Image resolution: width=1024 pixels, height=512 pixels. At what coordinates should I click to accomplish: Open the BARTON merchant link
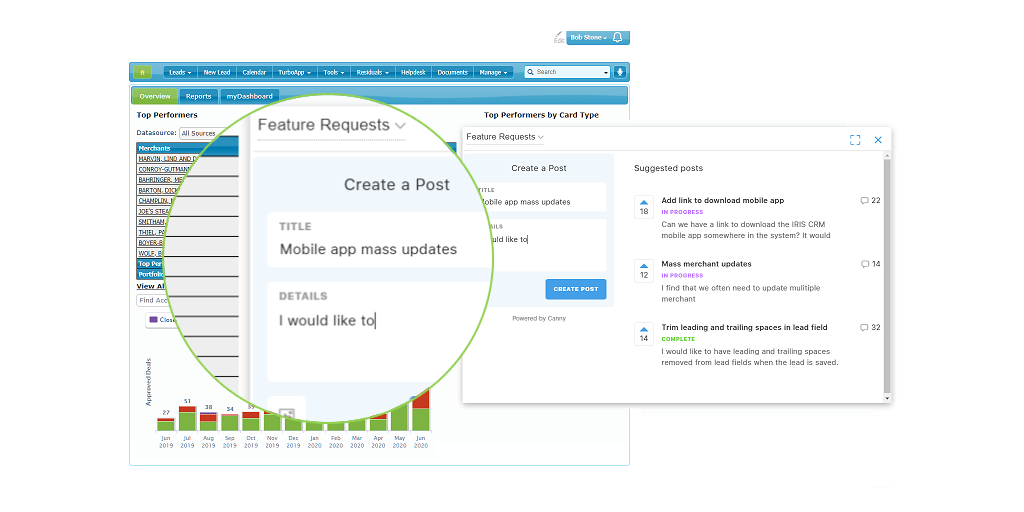click(159, 190)
